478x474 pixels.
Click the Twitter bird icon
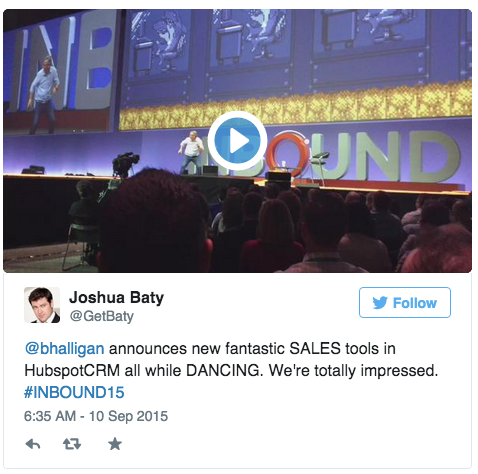point(380,303)
